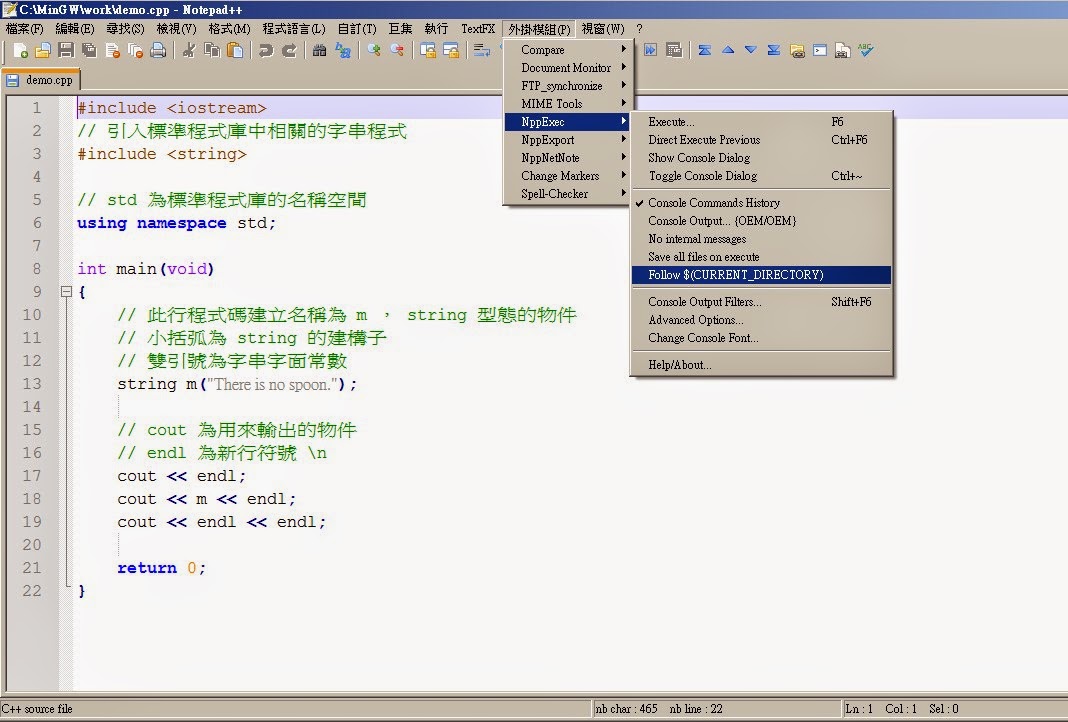Expand the Document Monitor submenu
The height and width of the screenshot is (722, 1068).
[566, 67]
